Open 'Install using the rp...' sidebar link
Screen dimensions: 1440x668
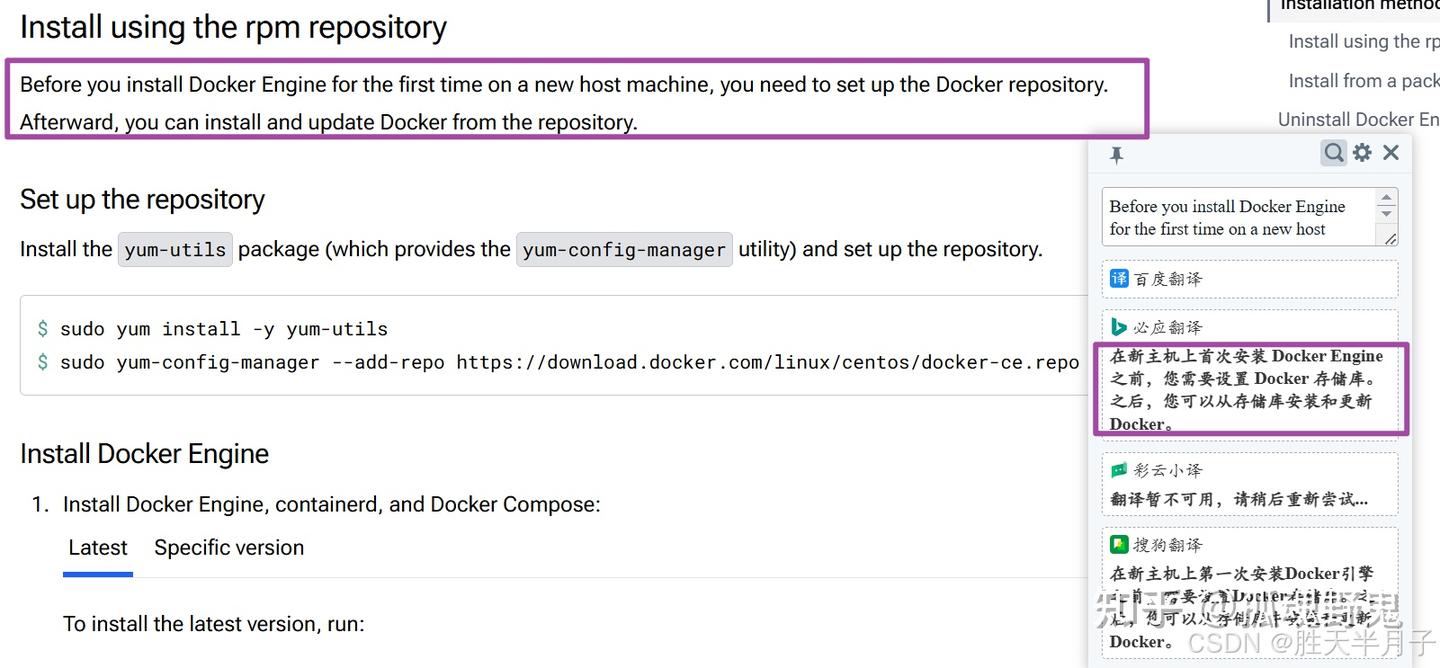pos(1364,41)
